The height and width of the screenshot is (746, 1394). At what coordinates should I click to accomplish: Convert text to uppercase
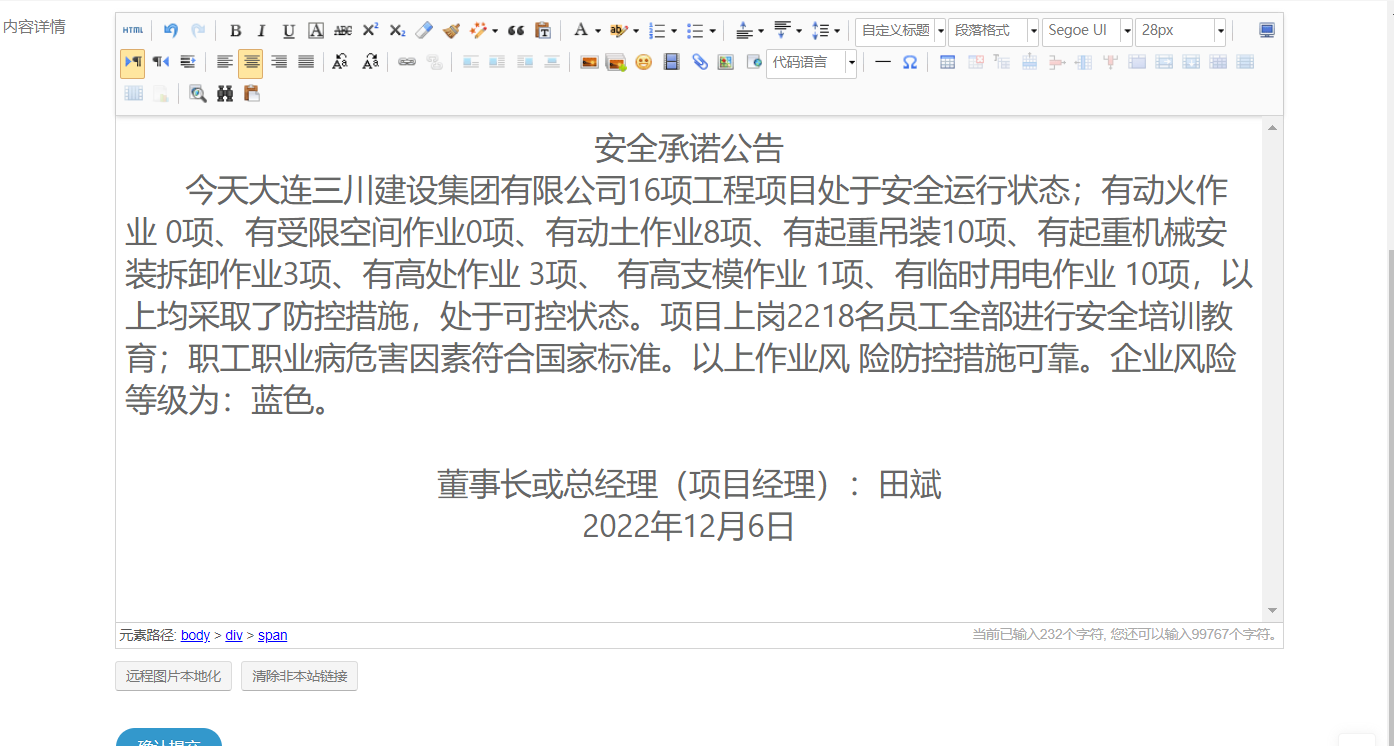[340, 62]
